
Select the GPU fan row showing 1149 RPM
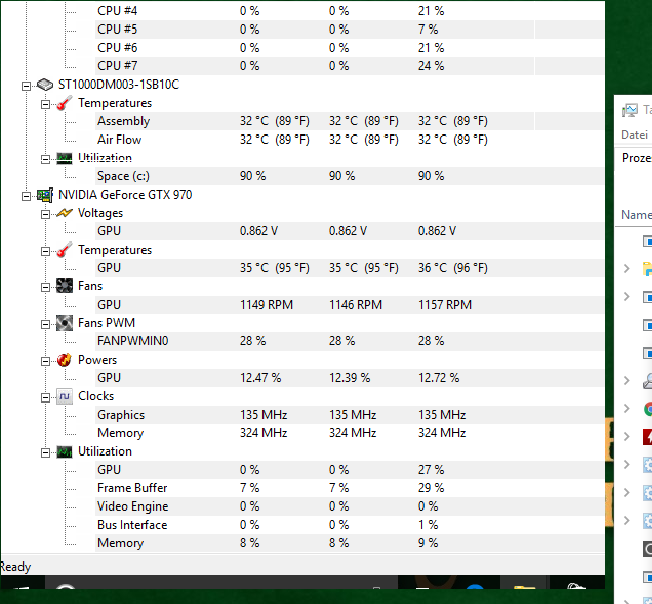[x=349, y=305]
